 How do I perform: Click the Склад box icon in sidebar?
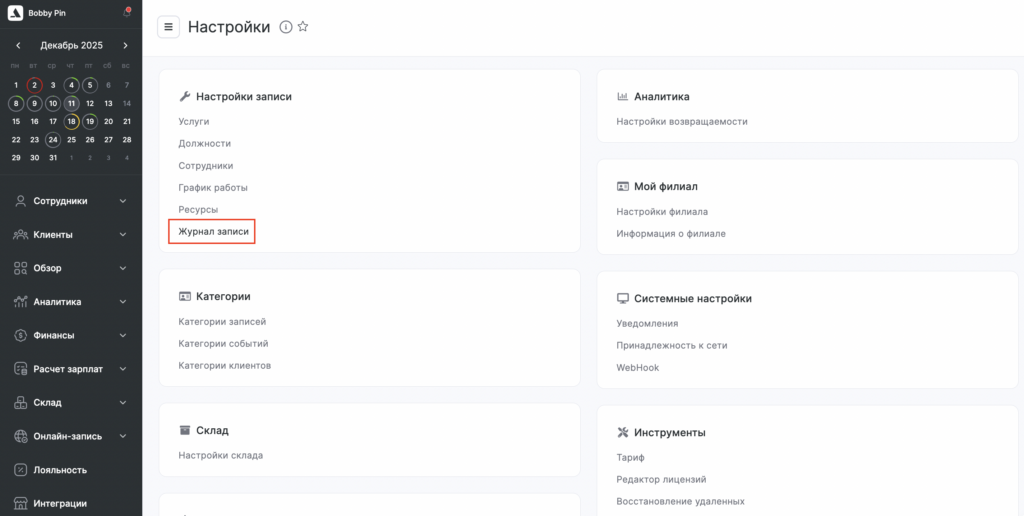tap(20, 403)
